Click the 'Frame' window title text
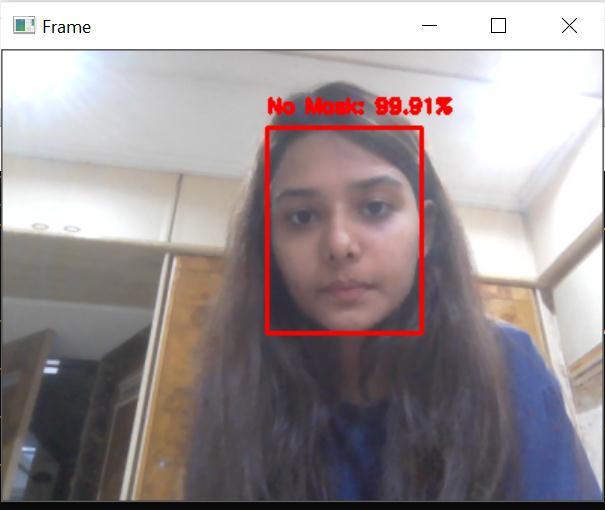 point(66,27)
